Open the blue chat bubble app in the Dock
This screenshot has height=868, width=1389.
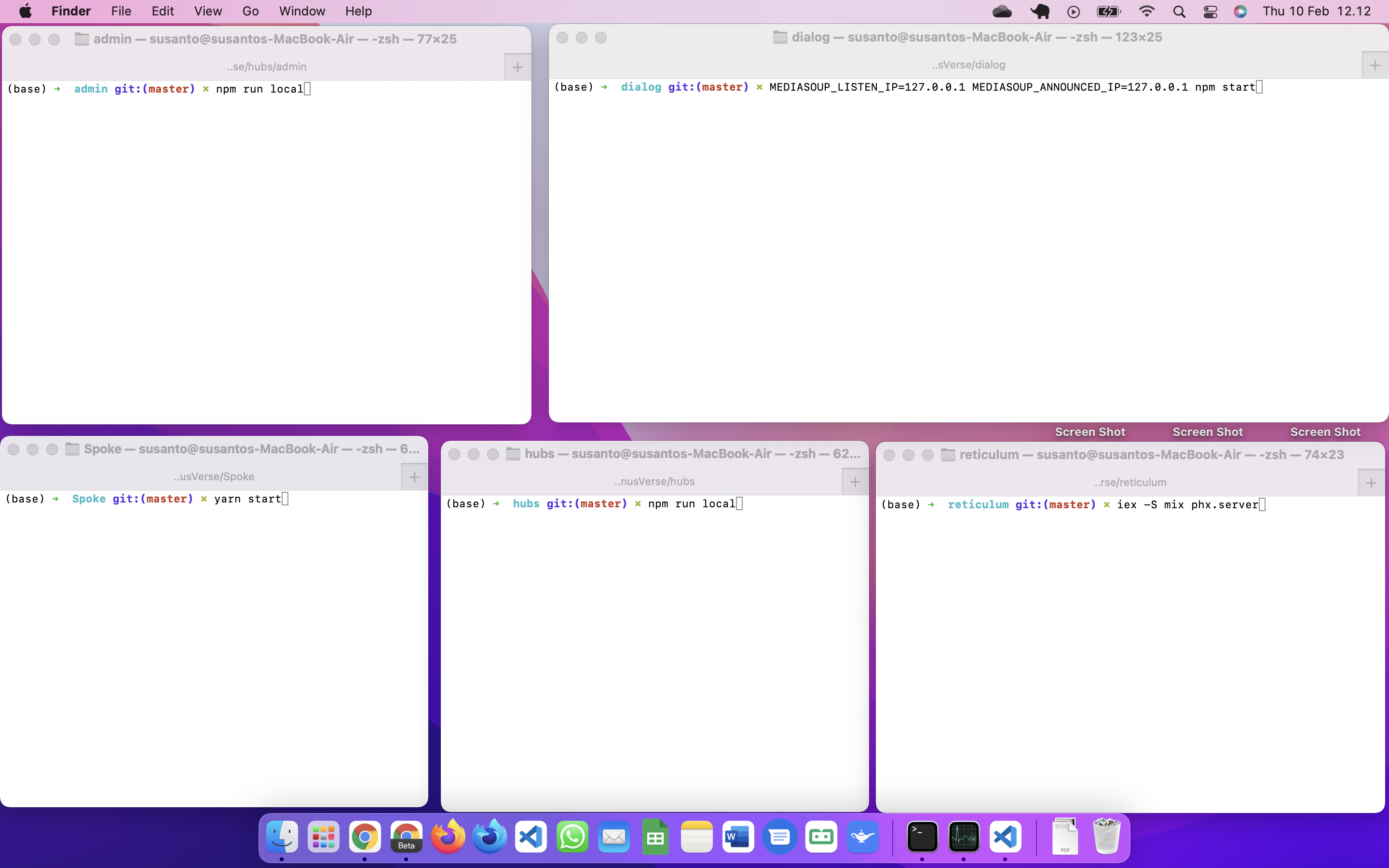[779, 837]
